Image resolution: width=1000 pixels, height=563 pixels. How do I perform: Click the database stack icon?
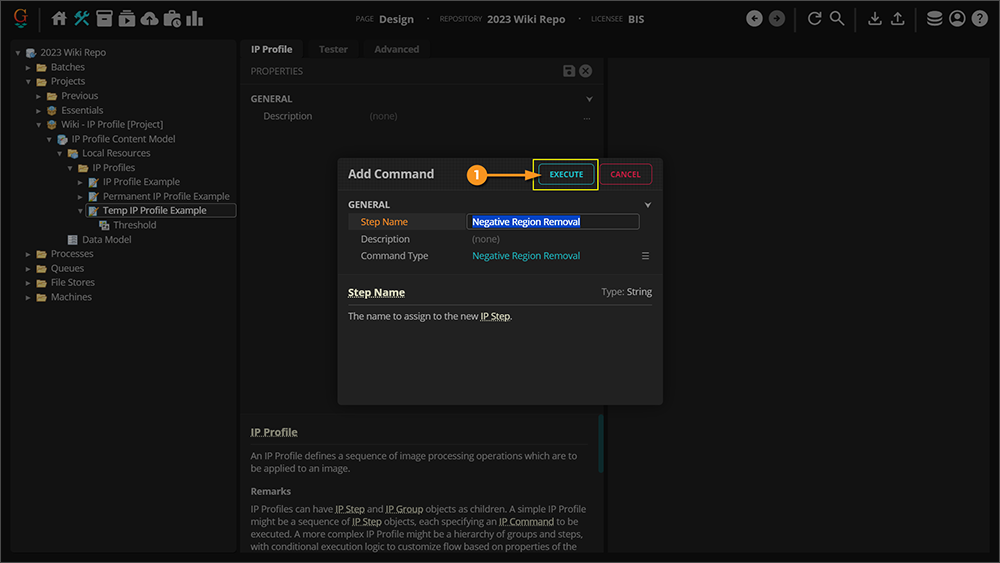point(934,18)
